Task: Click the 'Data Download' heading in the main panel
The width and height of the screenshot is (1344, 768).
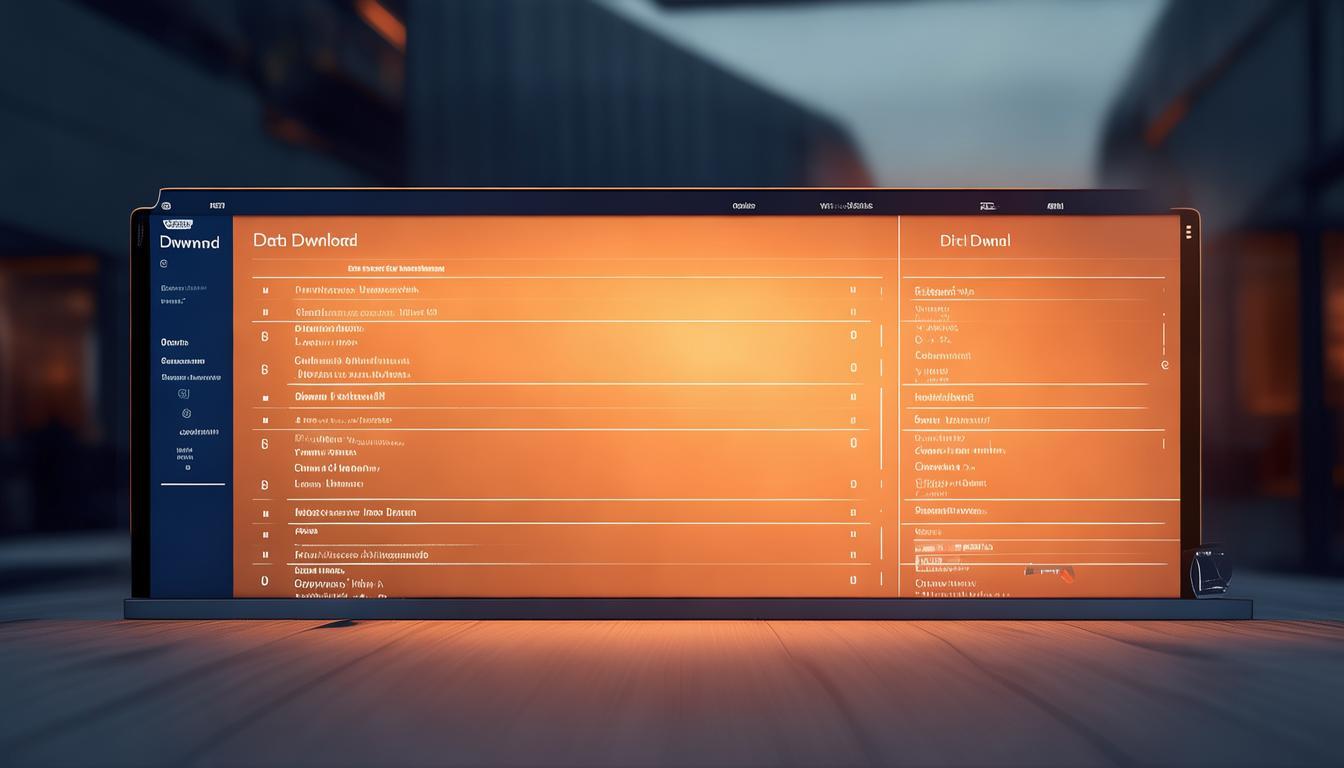Action: pyautogui.click(x=305, y=240)
